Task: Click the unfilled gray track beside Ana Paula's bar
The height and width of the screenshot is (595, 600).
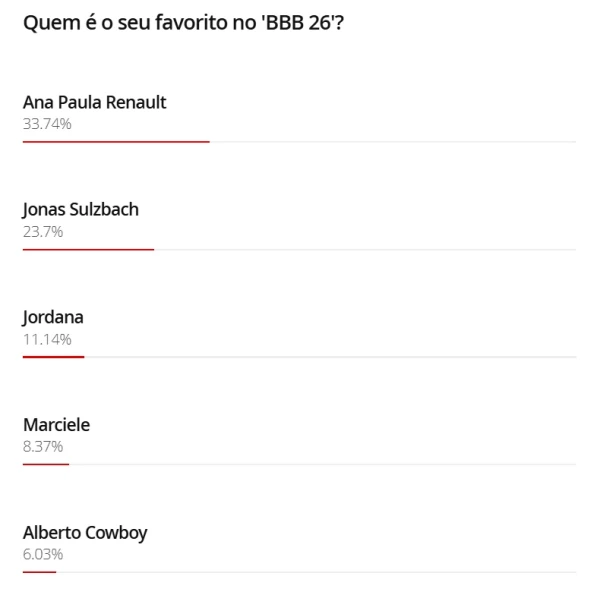Action: [392, 142]
